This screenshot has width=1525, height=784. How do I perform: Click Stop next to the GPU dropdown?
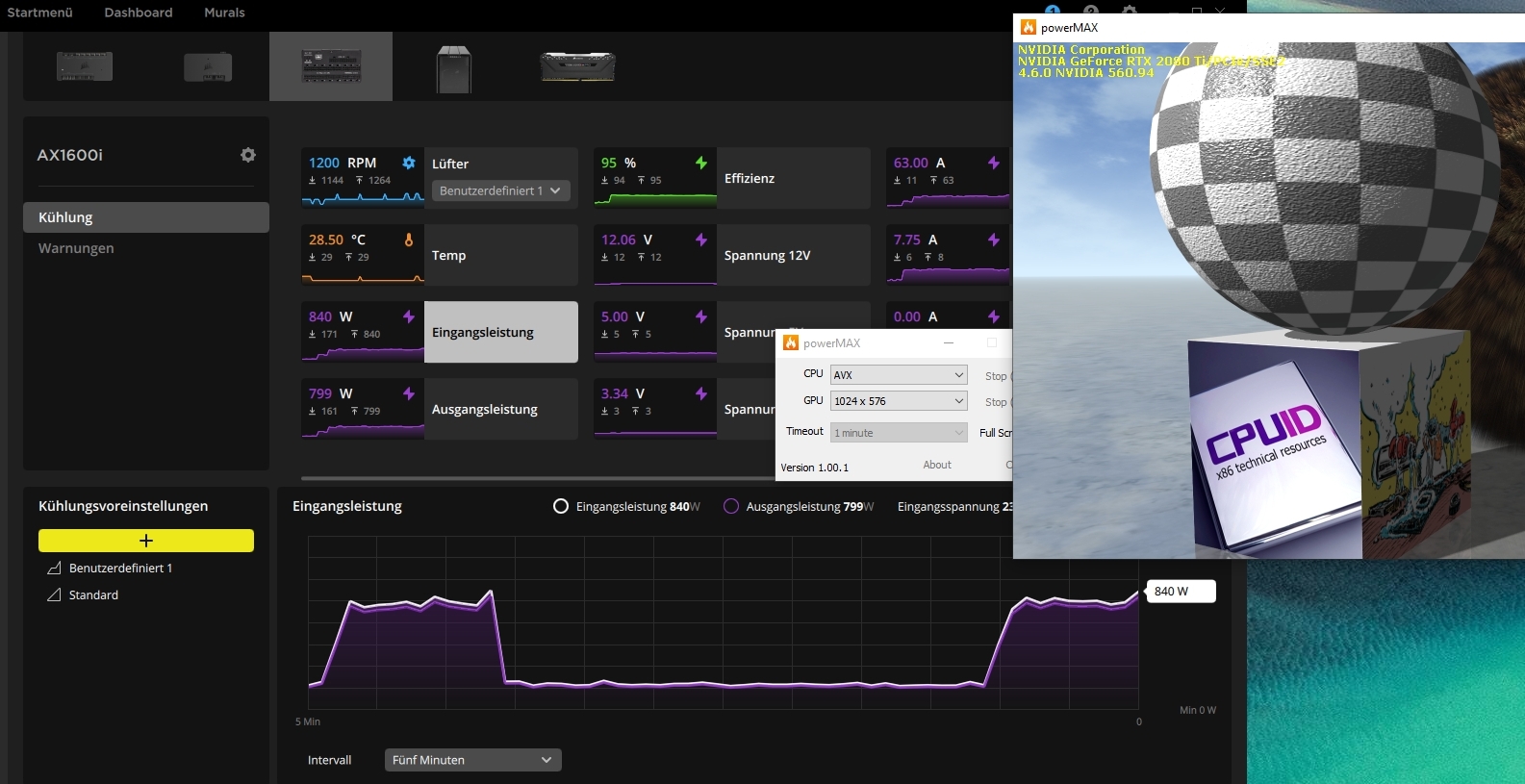(997, 402)
